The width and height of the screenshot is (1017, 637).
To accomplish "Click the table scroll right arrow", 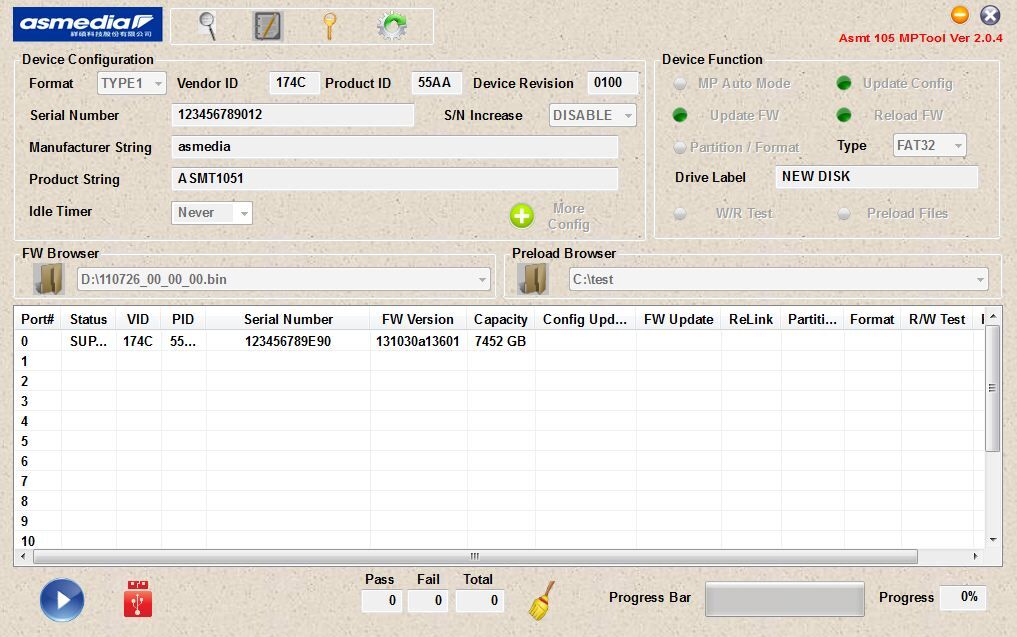I will [975, 557].
